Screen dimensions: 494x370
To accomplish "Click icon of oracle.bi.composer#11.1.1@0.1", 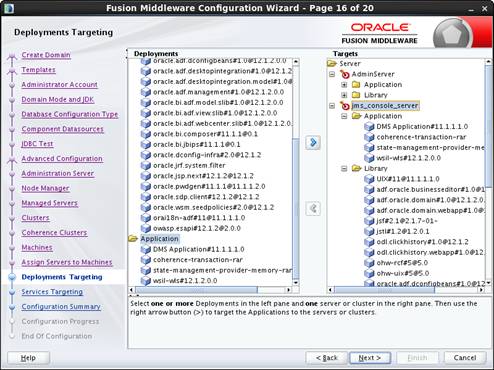I will [x=146, y=134].
